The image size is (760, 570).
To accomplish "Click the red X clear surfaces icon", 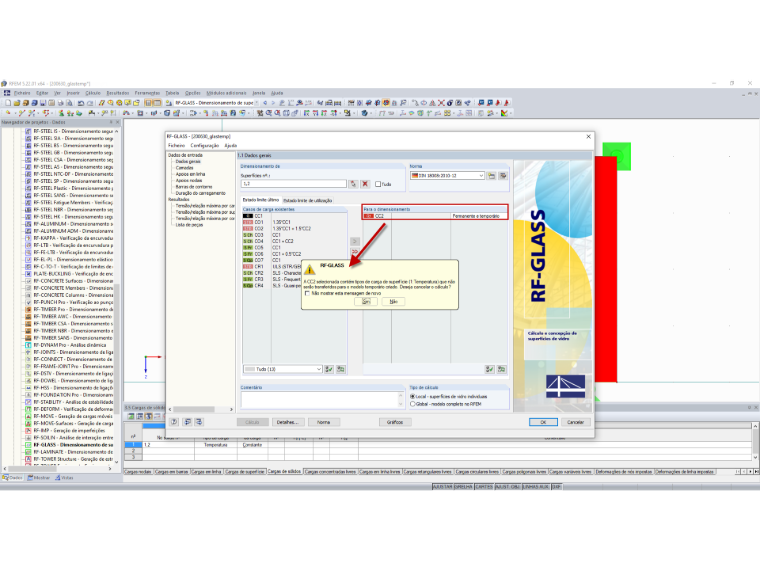I will point(365,184).
